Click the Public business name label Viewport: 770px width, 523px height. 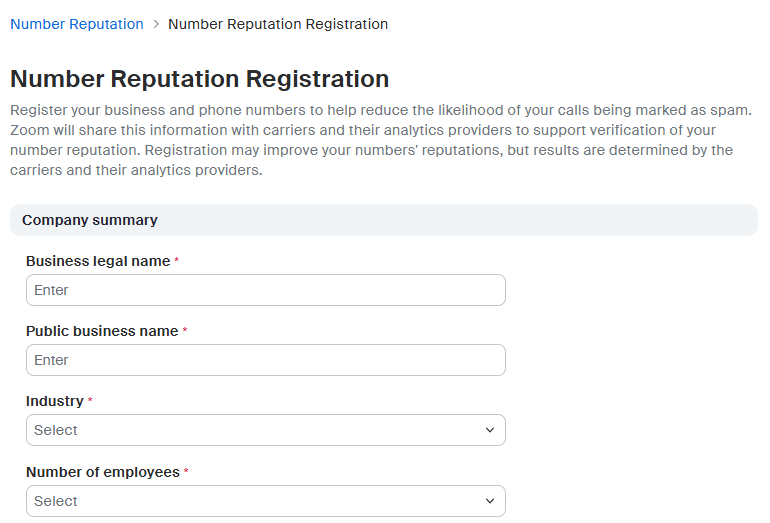(102, 331)
